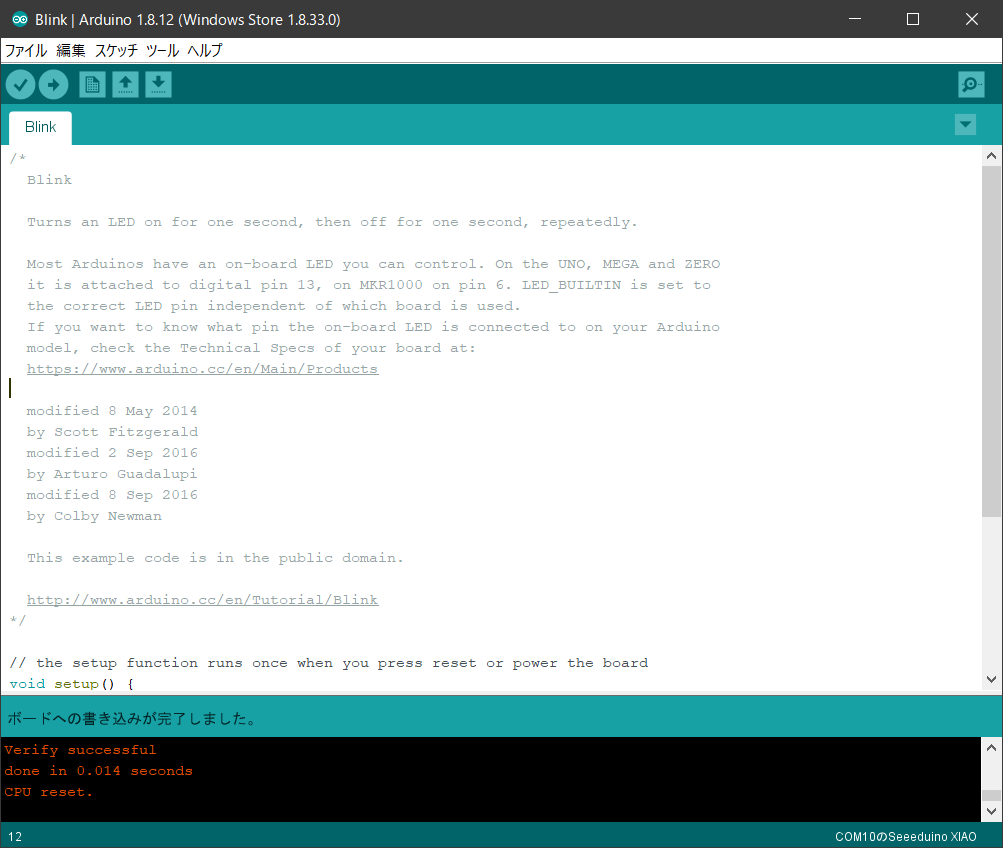The image size is (1003, 848).
Task: Click the 'done in 0.014 seconds' line
Action: [x=98, y=771]
